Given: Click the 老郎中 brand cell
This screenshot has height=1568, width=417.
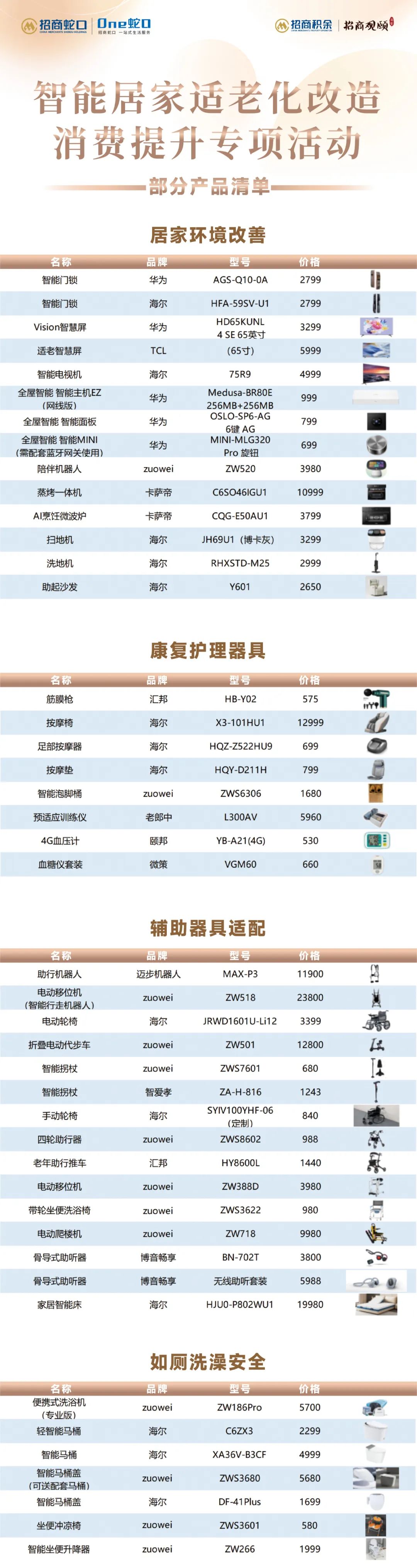Looking at the screenshot, I should coord(158,817).
